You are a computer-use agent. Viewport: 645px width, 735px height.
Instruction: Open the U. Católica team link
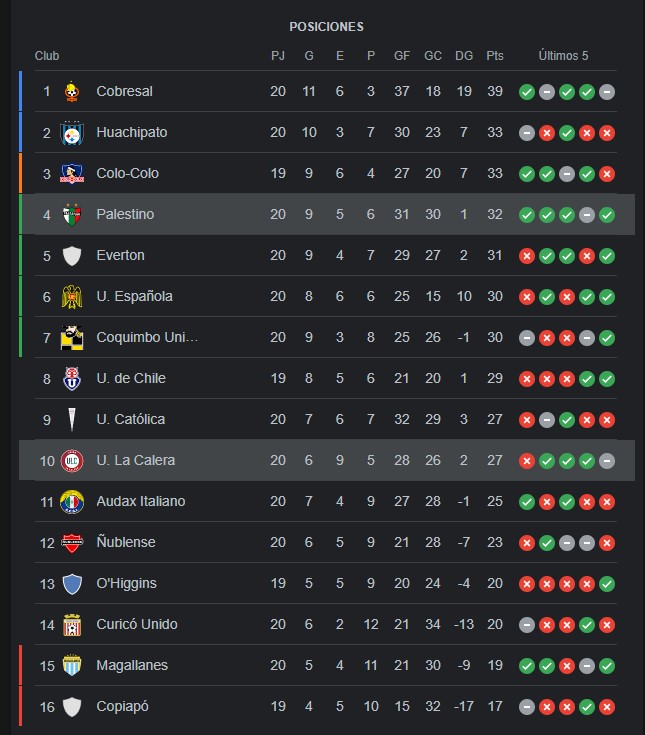point(131,420)
